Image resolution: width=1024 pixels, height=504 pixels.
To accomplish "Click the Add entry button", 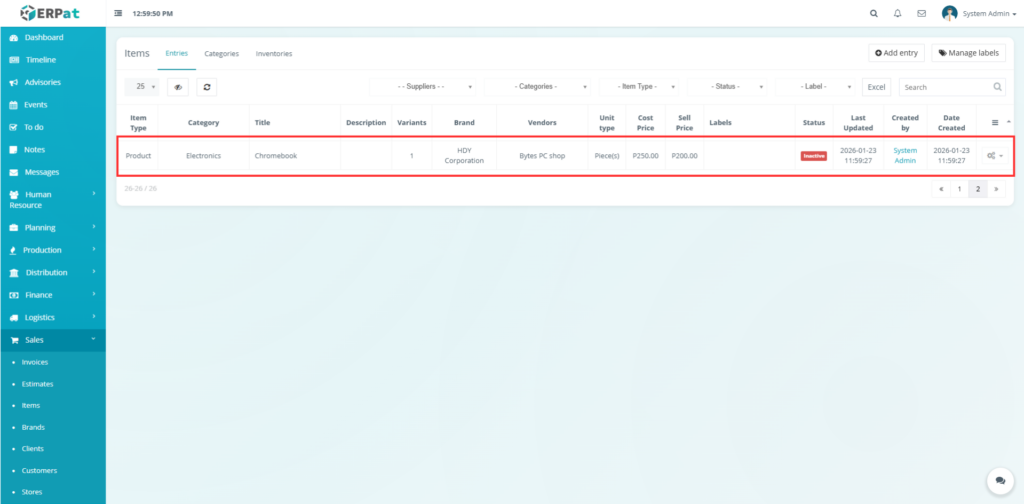I will click(895, 53).
